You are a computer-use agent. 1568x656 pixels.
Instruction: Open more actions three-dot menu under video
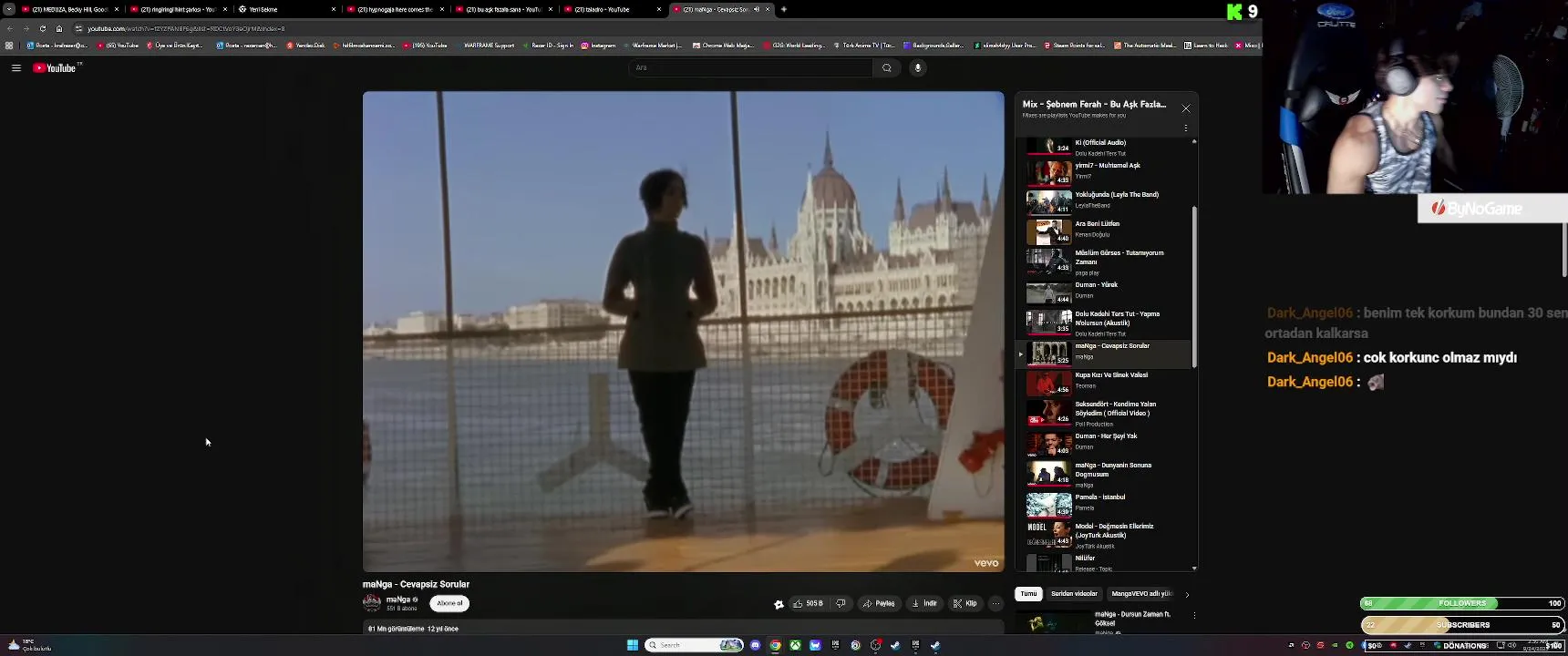click(x=995, y=603)
